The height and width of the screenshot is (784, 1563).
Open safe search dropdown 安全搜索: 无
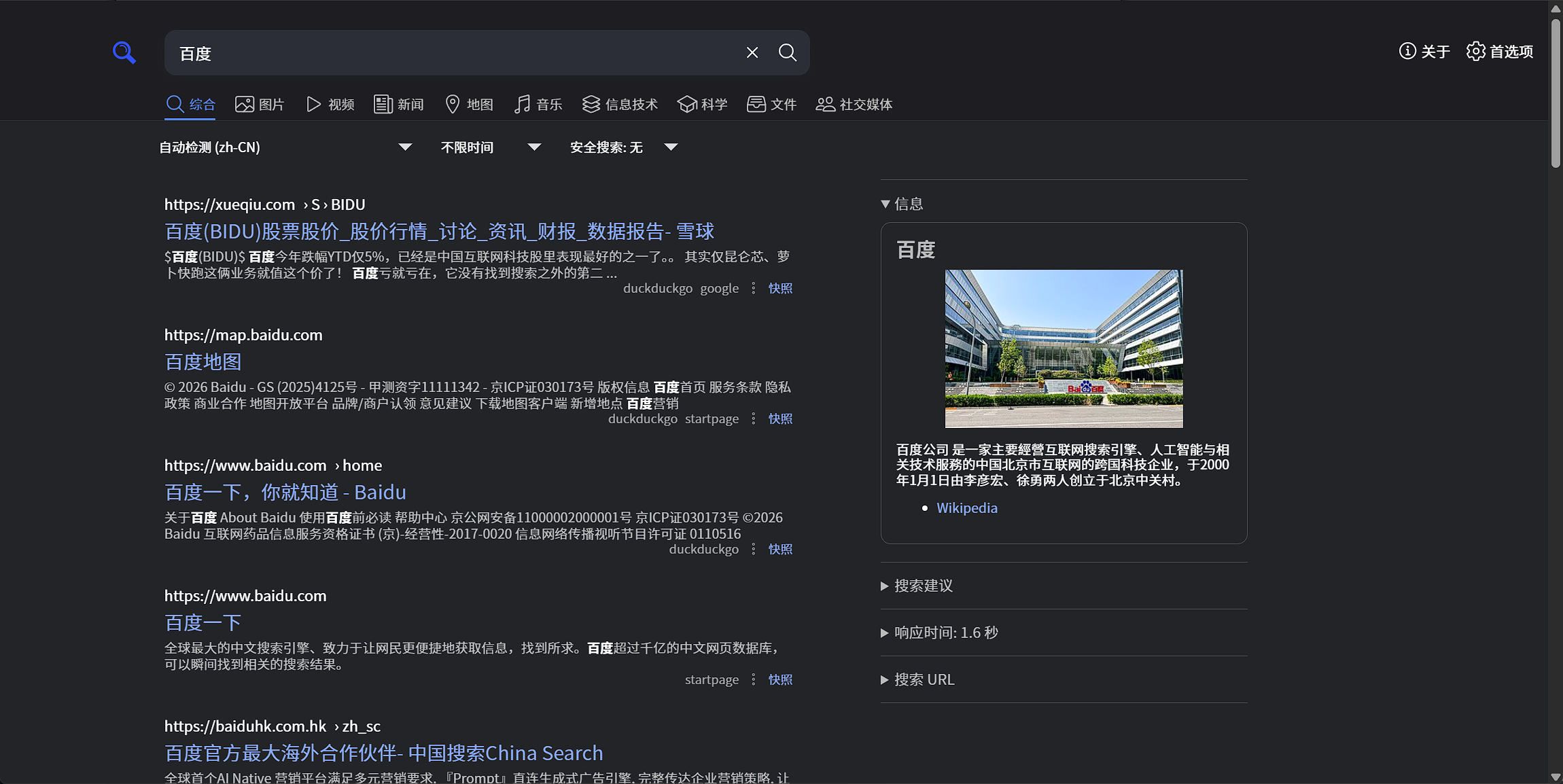(x=623, y=147)
